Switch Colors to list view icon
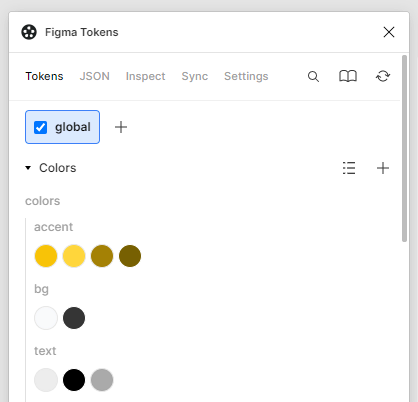This screenshot has width=418, height=402. pos(349,168)
